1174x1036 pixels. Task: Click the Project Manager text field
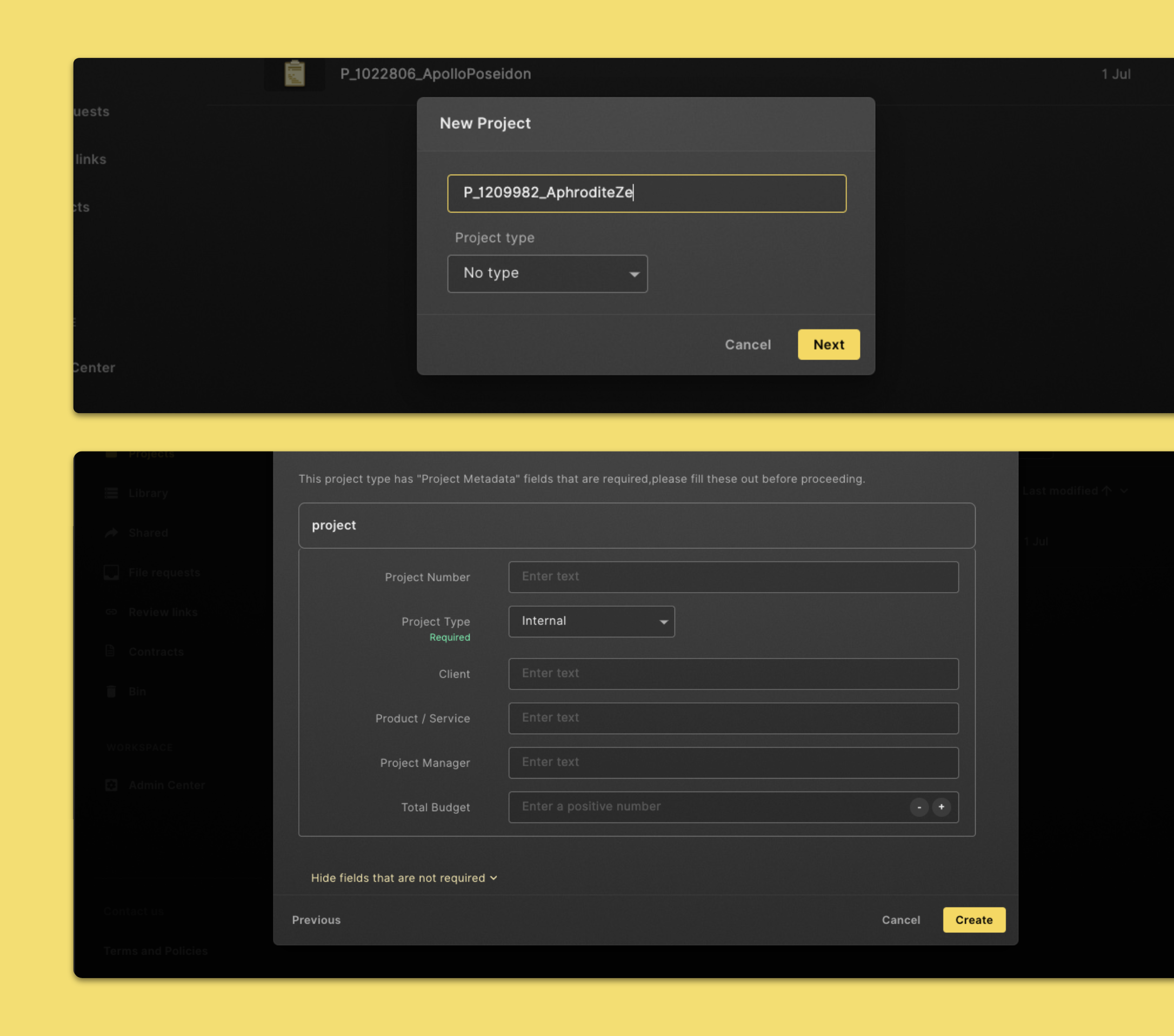click(x=733, y=762)
